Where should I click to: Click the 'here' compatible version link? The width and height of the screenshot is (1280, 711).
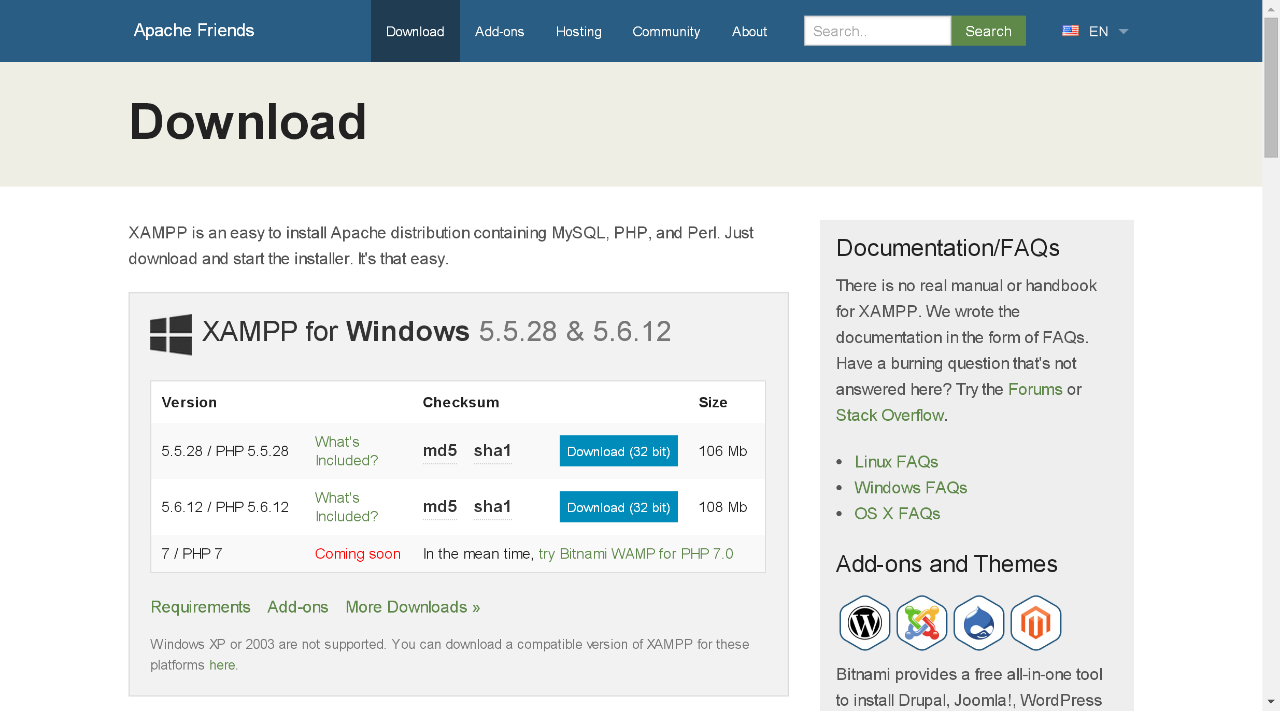[x=222, y=665]
